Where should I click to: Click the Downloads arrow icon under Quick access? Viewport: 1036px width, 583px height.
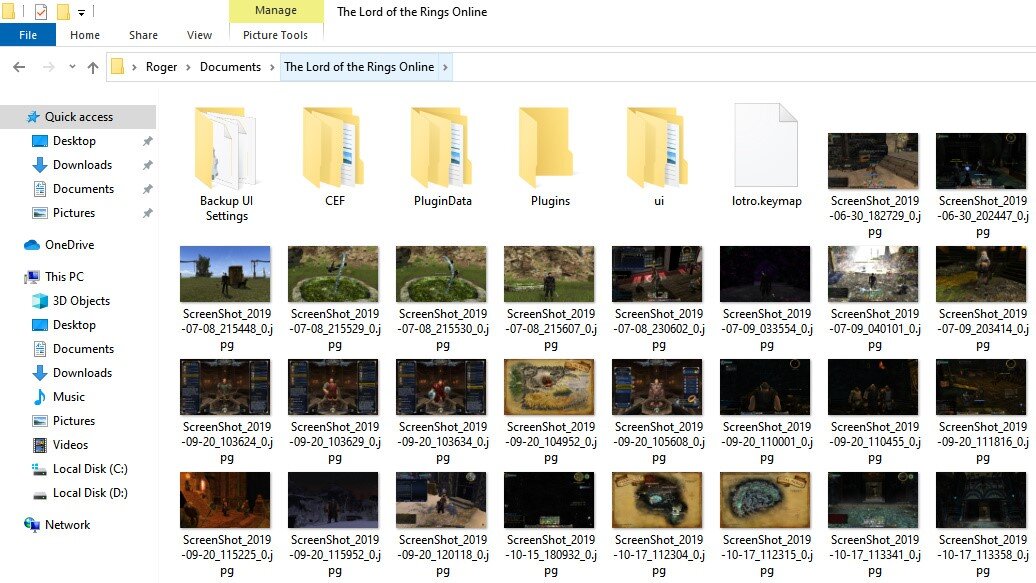(40, 165)
